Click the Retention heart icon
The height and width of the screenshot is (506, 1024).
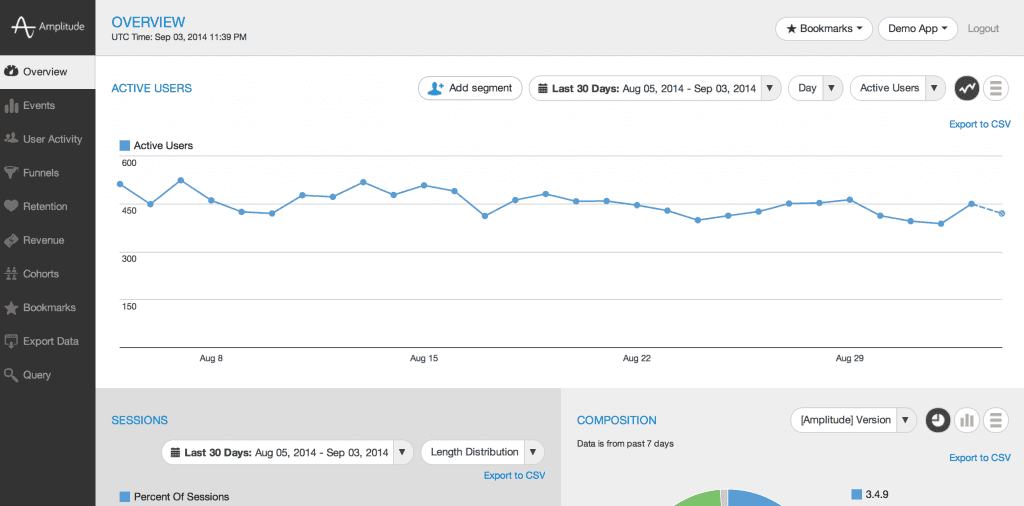click(x=12, y=207)
